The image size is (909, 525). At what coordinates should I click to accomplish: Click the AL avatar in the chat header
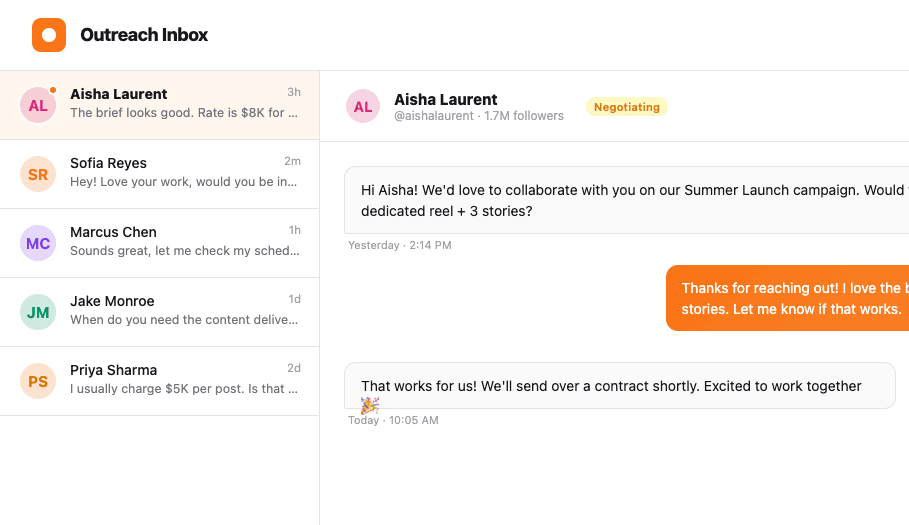363,106
